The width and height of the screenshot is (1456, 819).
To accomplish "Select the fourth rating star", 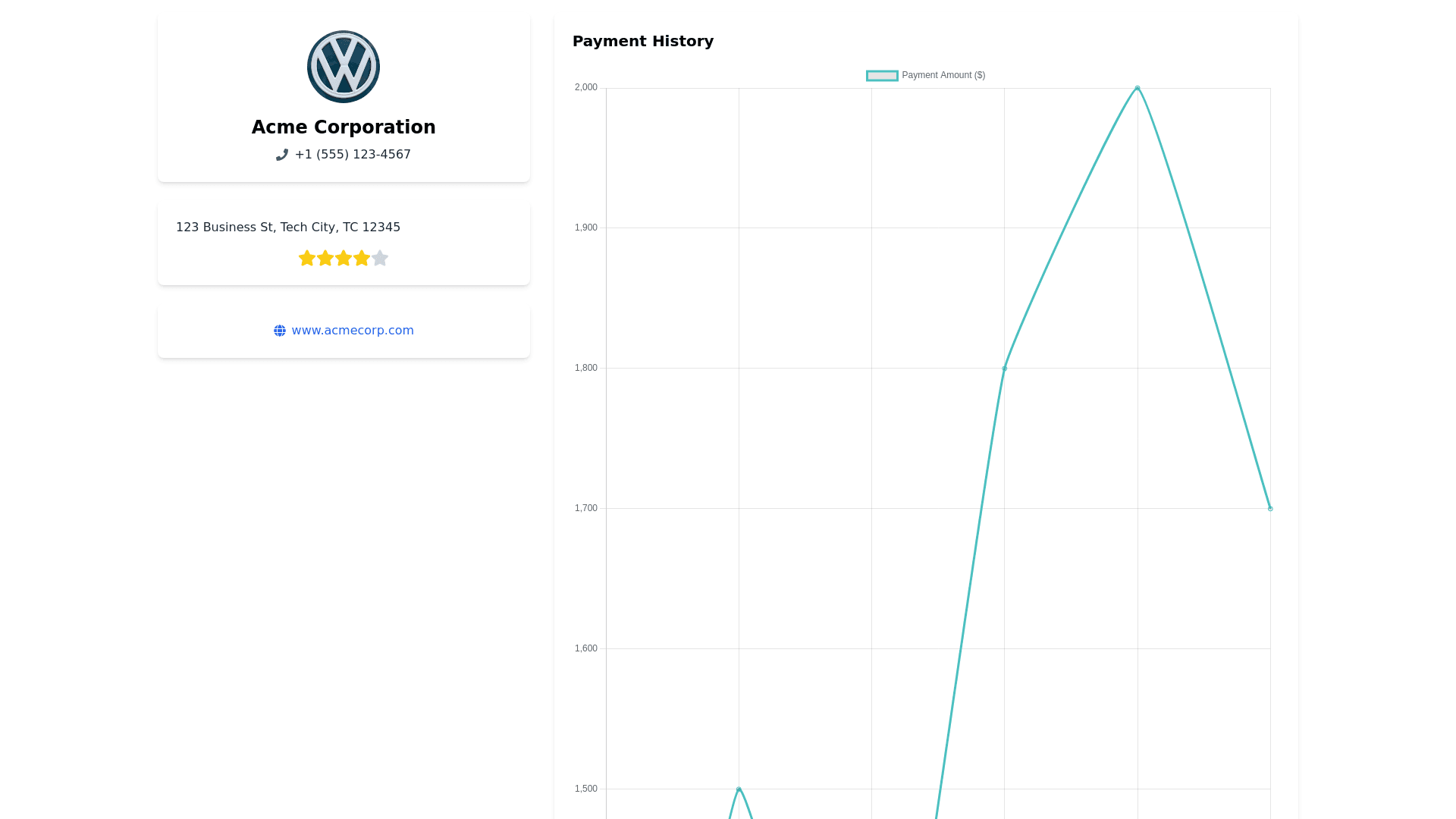I will [x=362, y=259].
